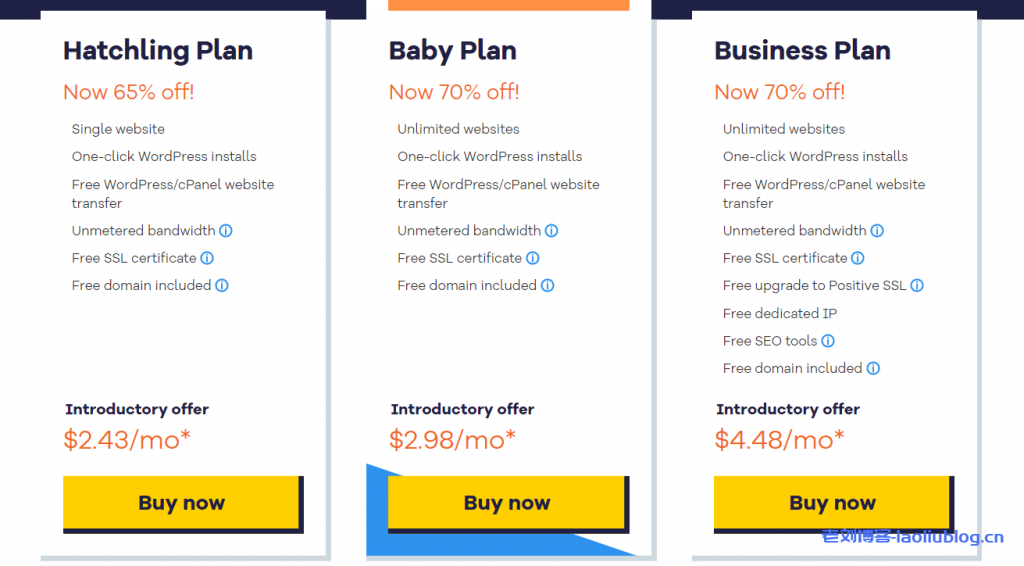This screenshot has height=566, width=1024.
Task: Click the Business Plan heading
Action: coord(802,51)
